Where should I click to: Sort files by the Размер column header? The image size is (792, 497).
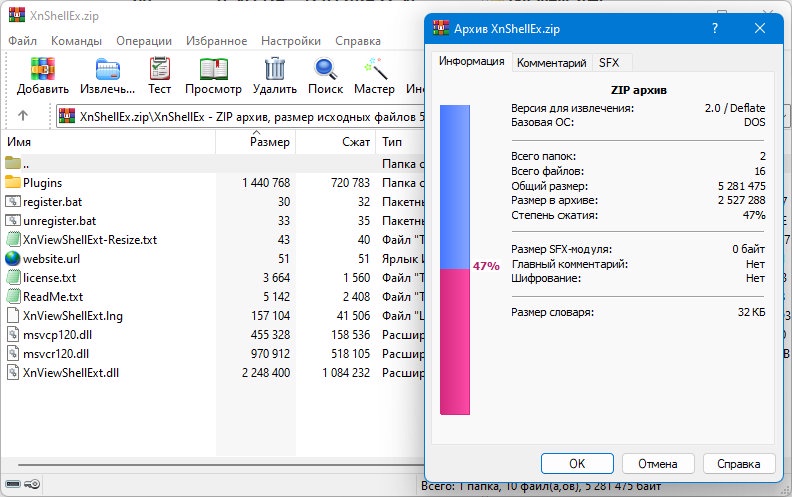[x=256, y=141]
